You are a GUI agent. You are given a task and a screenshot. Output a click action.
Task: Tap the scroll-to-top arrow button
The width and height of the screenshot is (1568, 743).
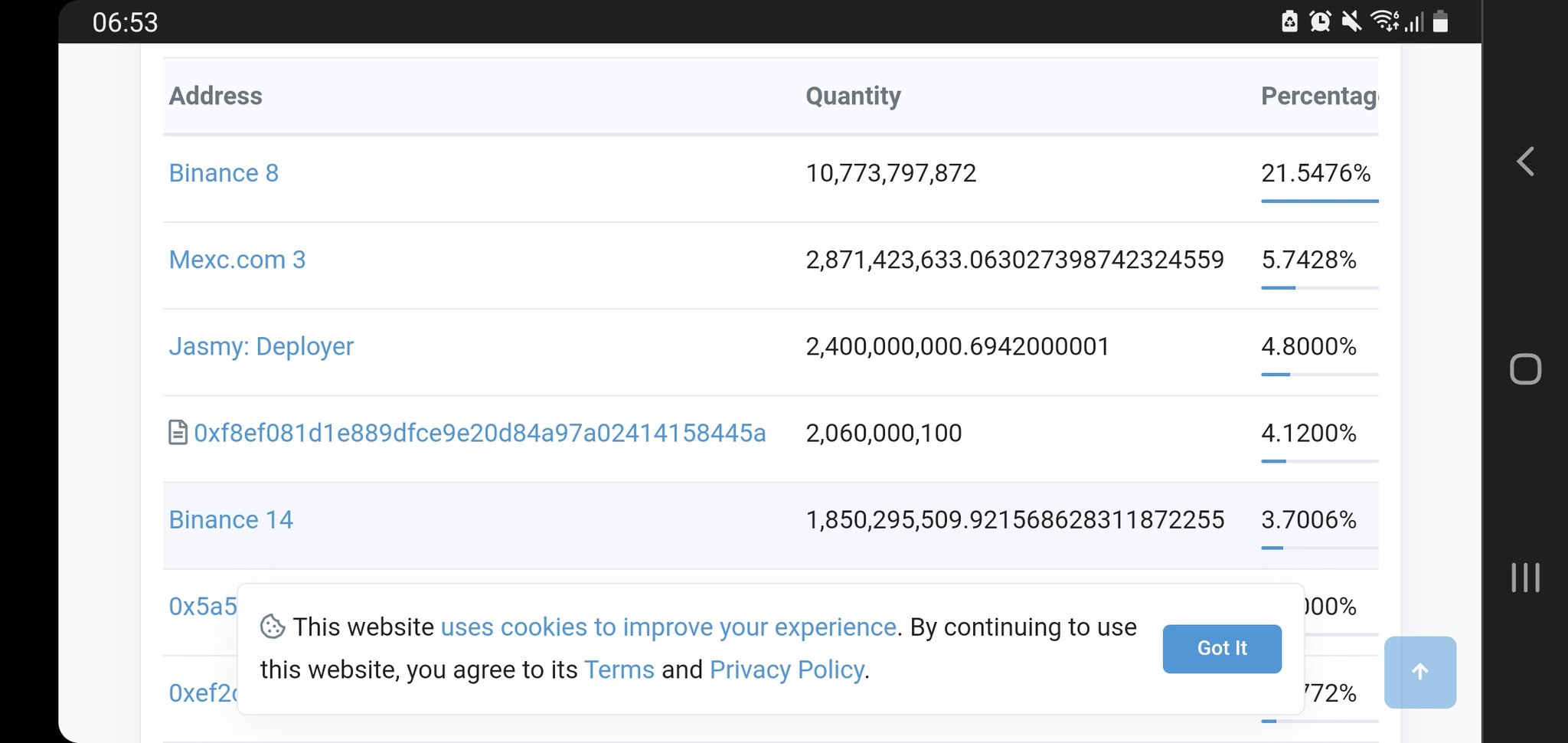pos(1419,672)
